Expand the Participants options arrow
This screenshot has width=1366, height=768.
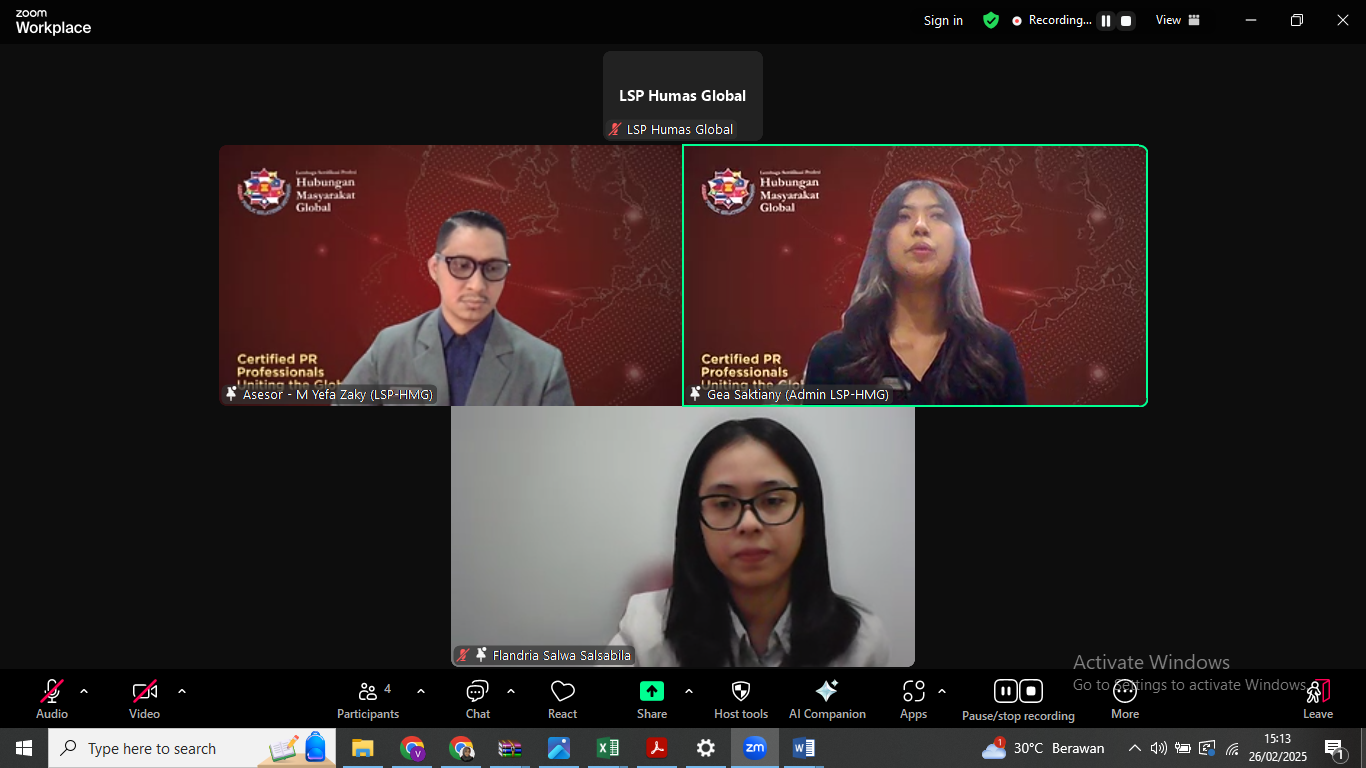click(x=421, y=691)
